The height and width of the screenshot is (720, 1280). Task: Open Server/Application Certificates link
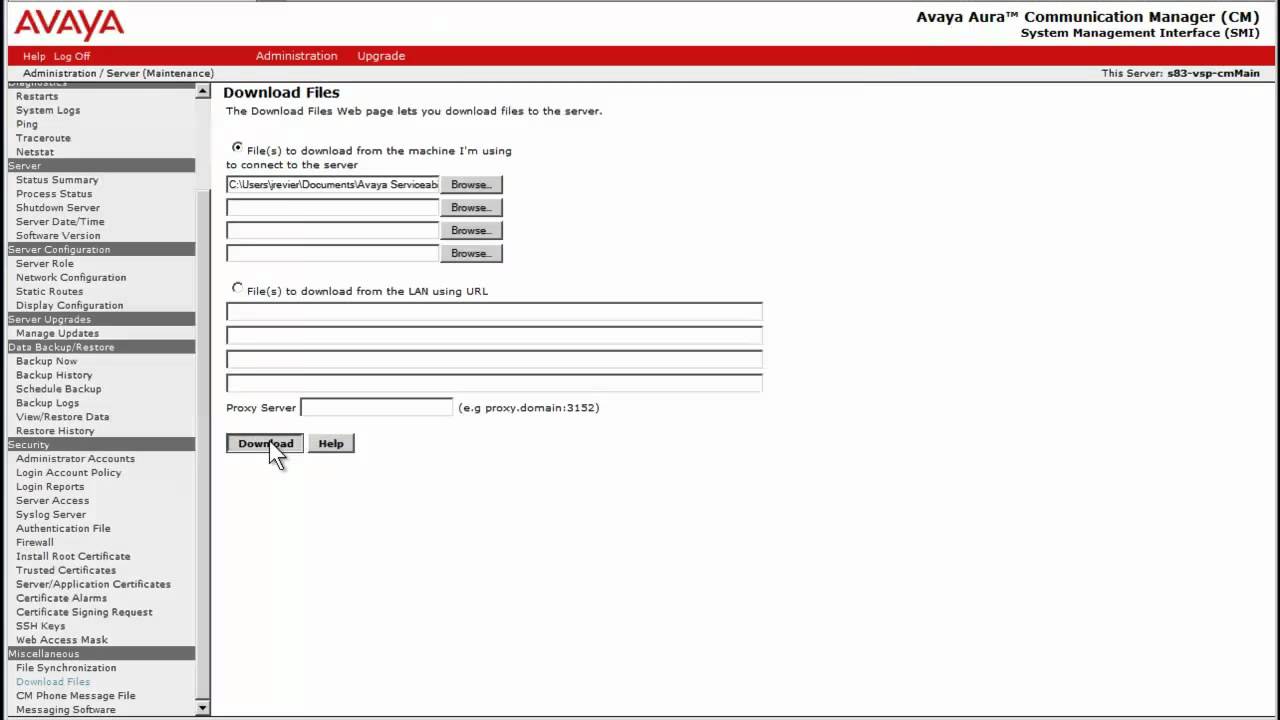93,586
